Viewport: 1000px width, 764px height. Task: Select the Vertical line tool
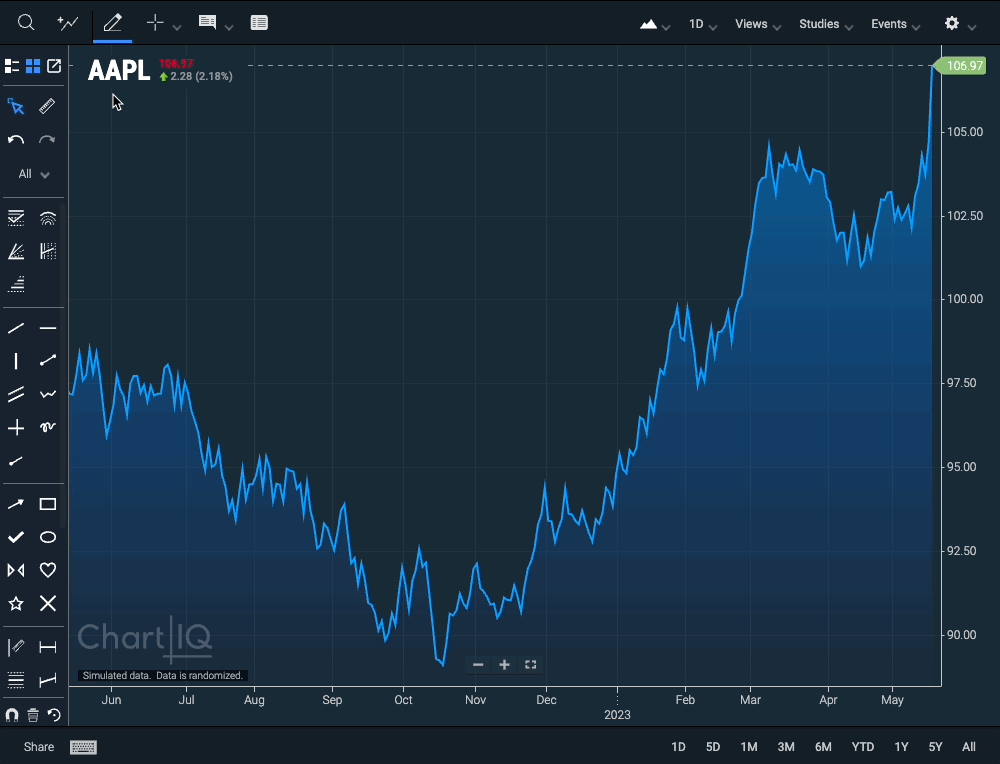[x=16, y=362]
